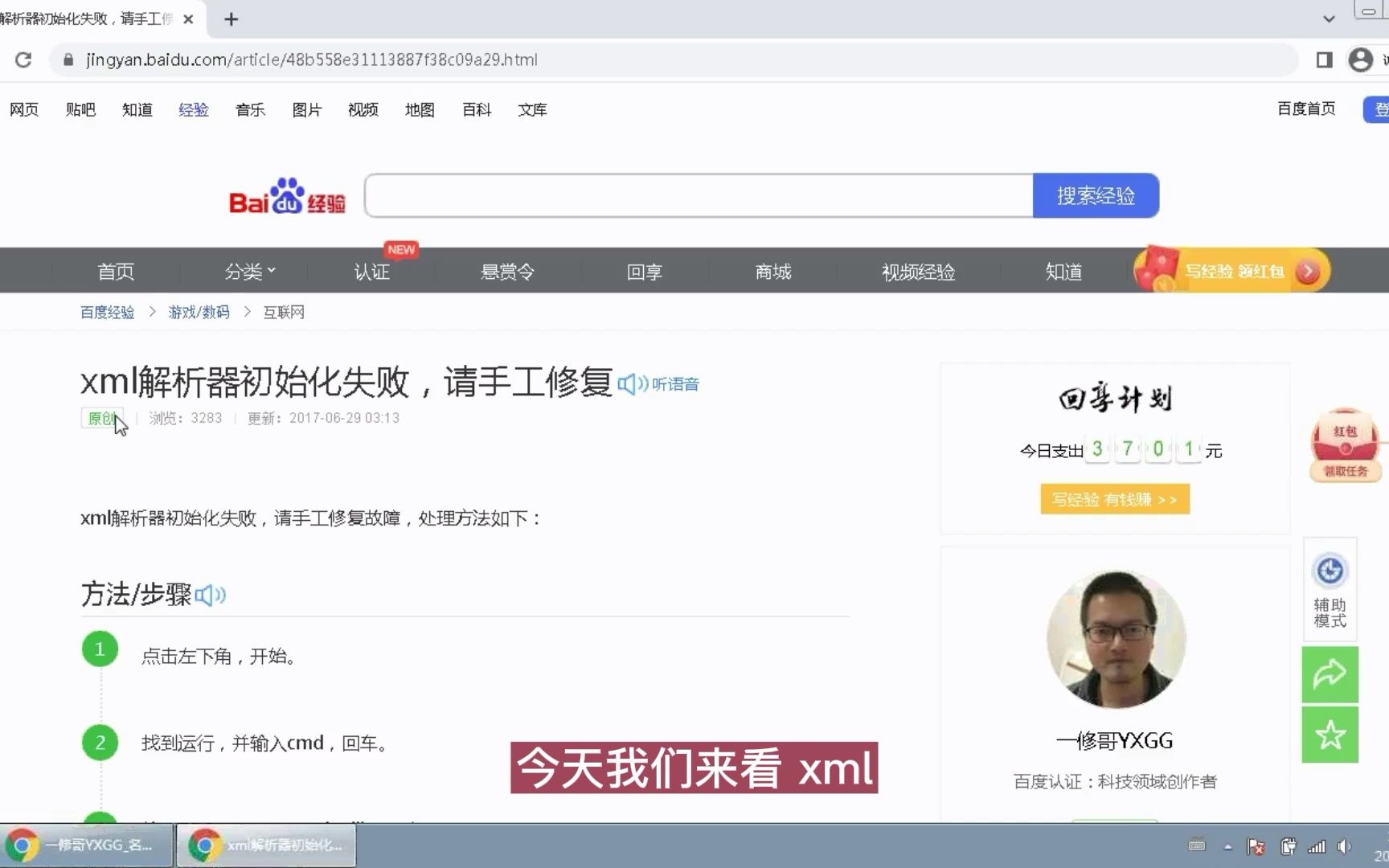Click the network signal tray icon

(1317, 846)
